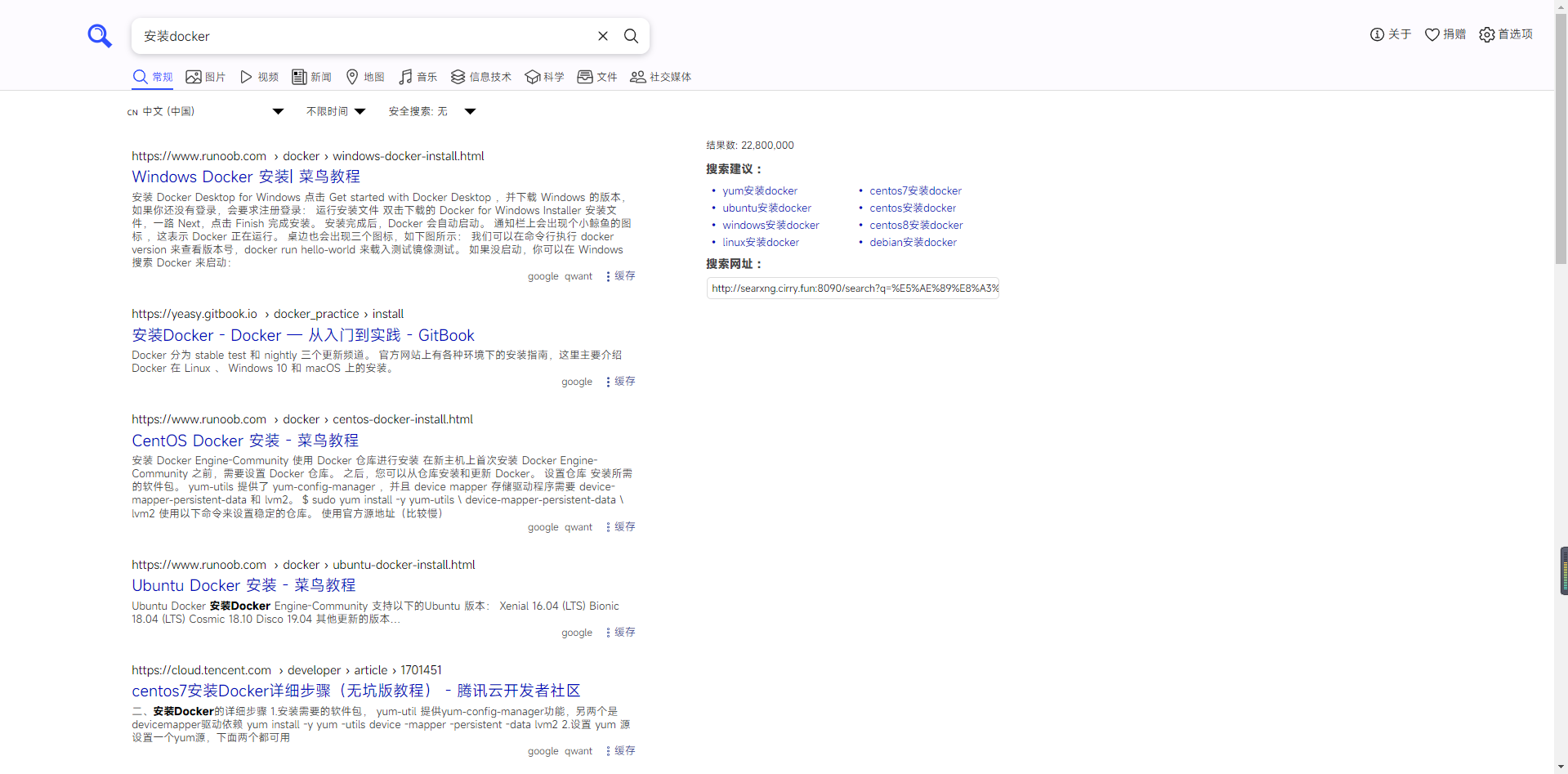1568x774 pixels.
Task: Open 首选项 preferences gear
Action: 1506,34
